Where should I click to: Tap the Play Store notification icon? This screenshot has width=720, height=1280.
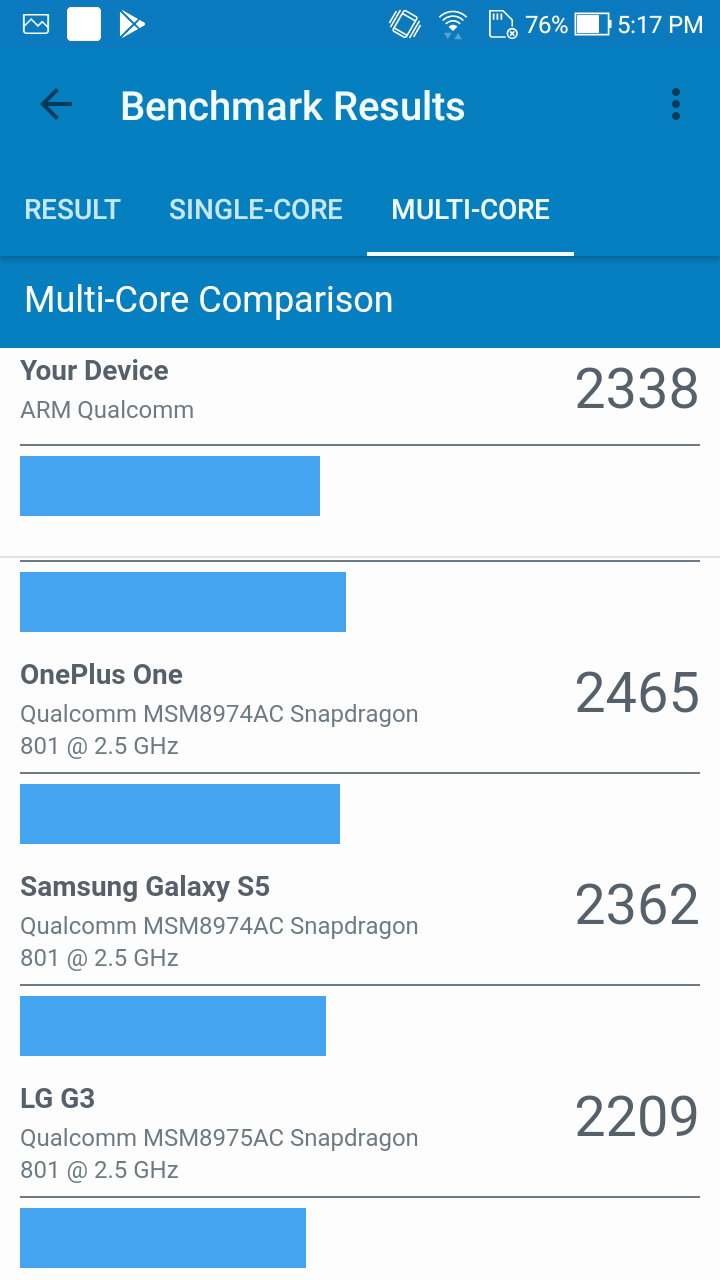131,24
